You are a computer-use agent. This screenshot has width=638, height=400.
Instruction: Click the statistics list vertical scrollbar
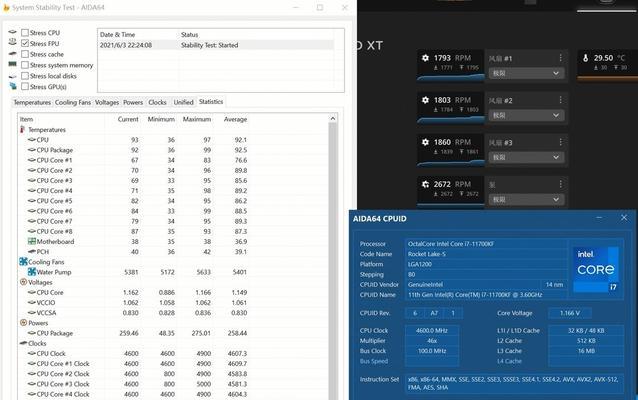pos(333,260)
